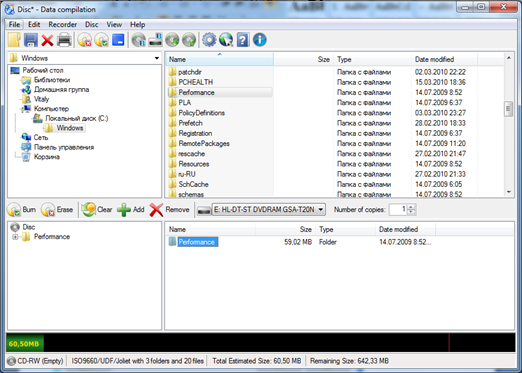Image resolution: width=522 pixels, height=373 pixels.
Task: Click the floppy disk save icon
Action: (x=31, y=40)
